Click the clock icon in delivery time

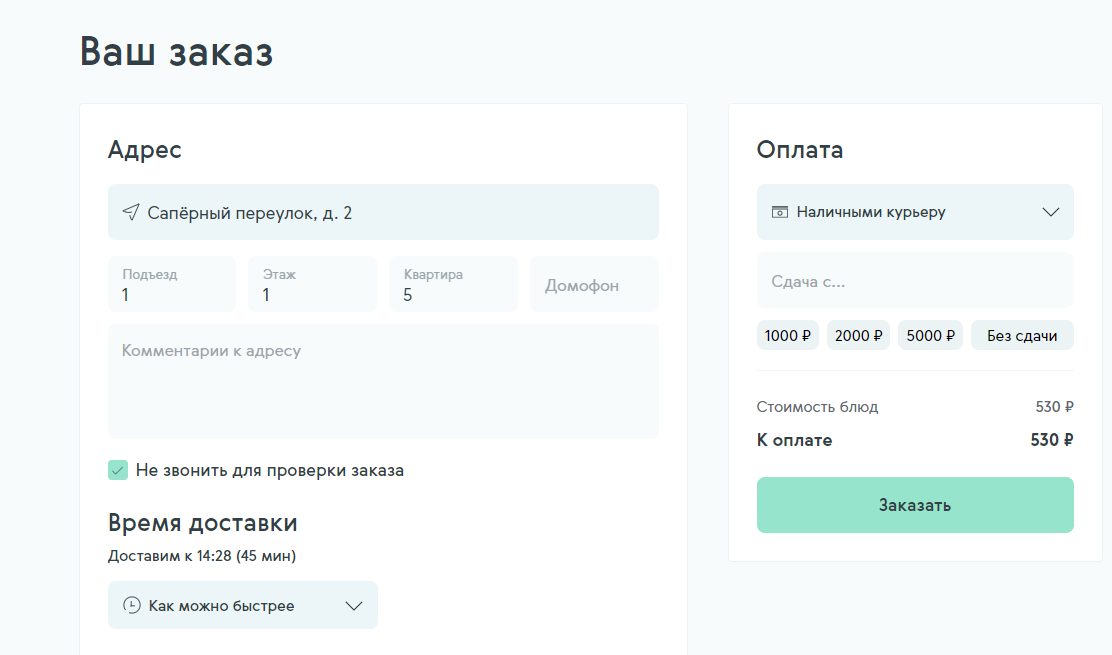coord(131,605)
